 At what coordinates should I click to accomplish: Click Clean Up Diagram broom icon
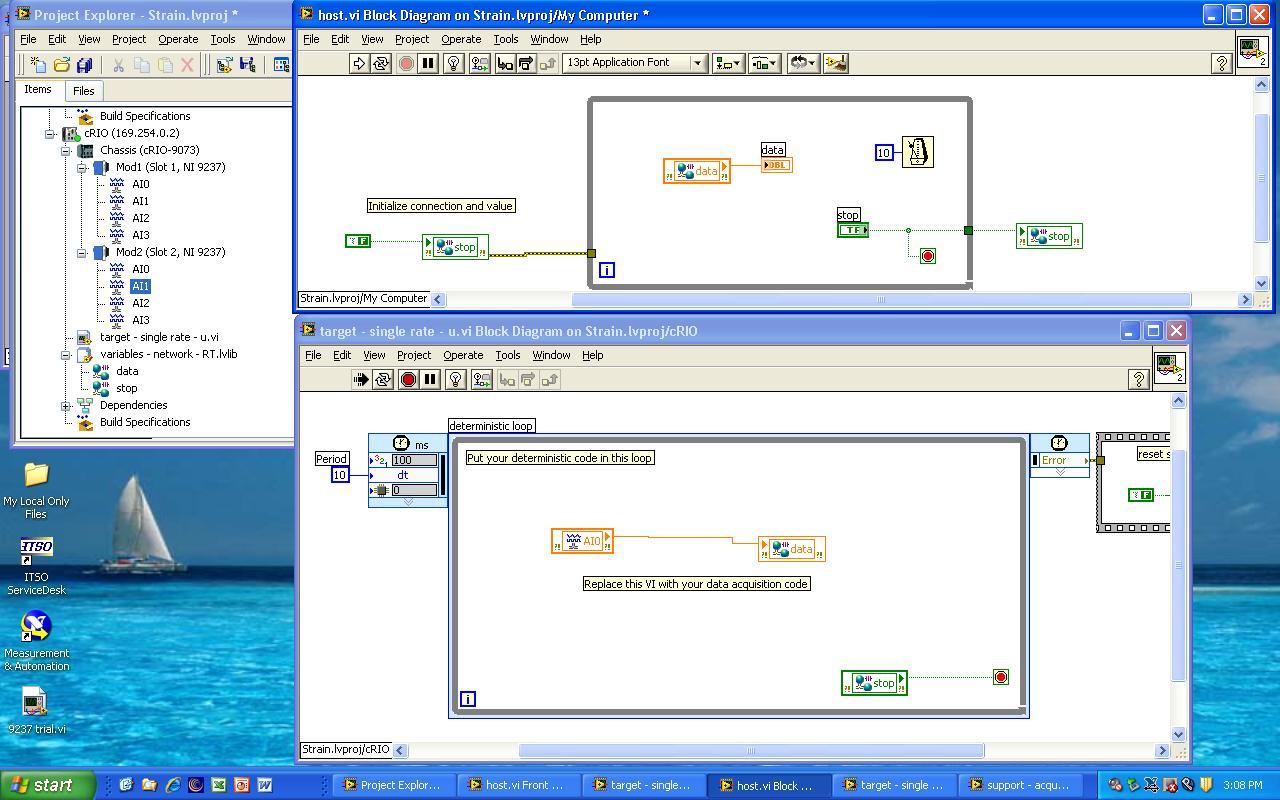coord(837,63)
